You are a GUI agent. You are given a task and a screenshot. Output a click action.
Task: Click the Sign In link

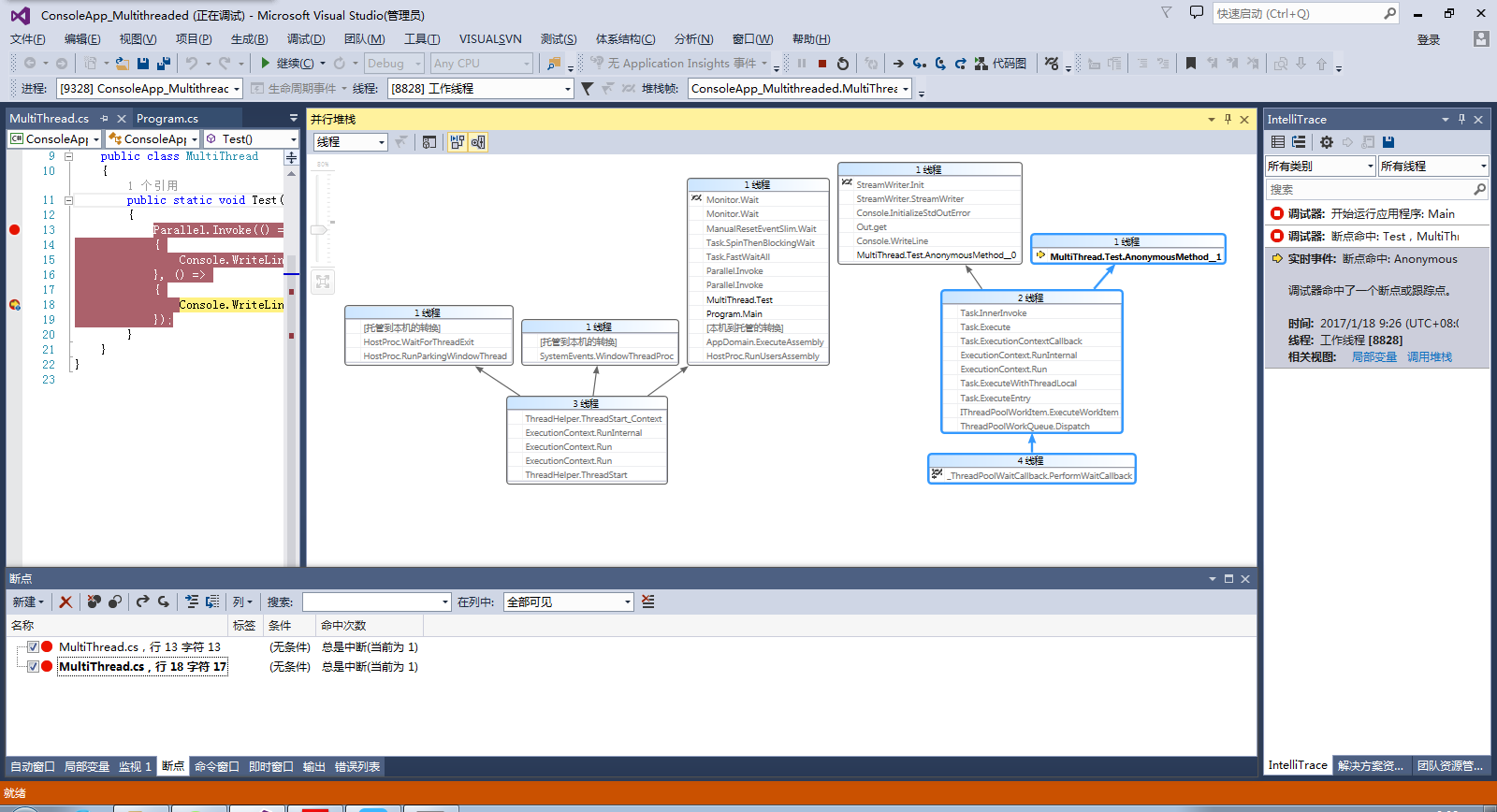[1429, 39]
